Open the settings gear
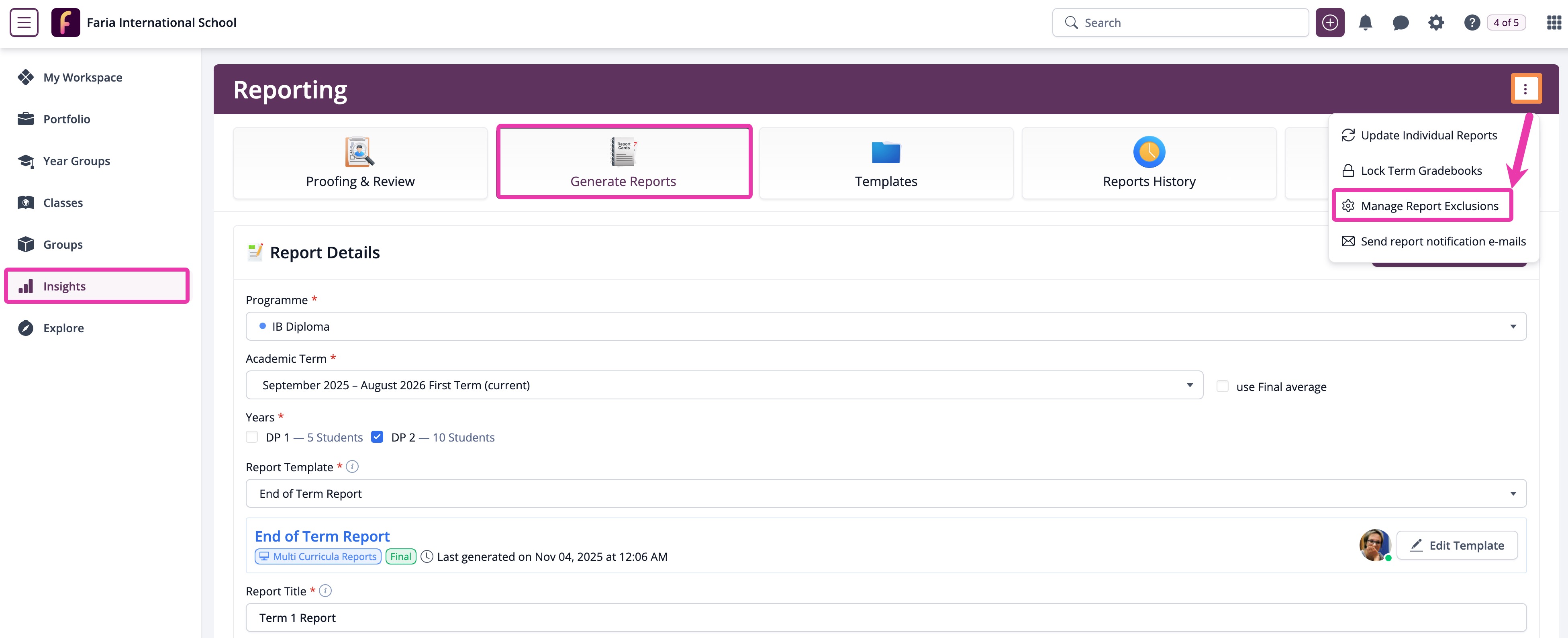Viewport: 1568px width, 638px height. point(1436,22)
